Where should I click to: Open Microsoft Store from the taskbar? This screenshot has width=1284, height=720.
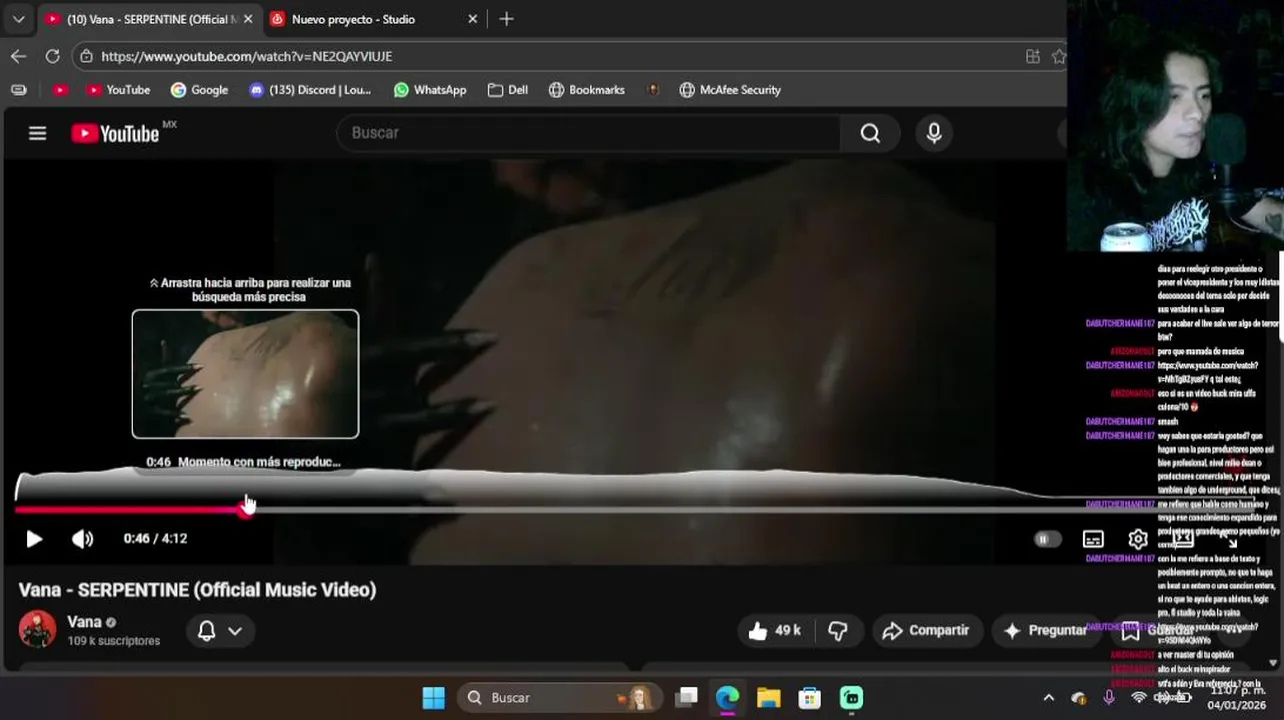tap(809, 697)
